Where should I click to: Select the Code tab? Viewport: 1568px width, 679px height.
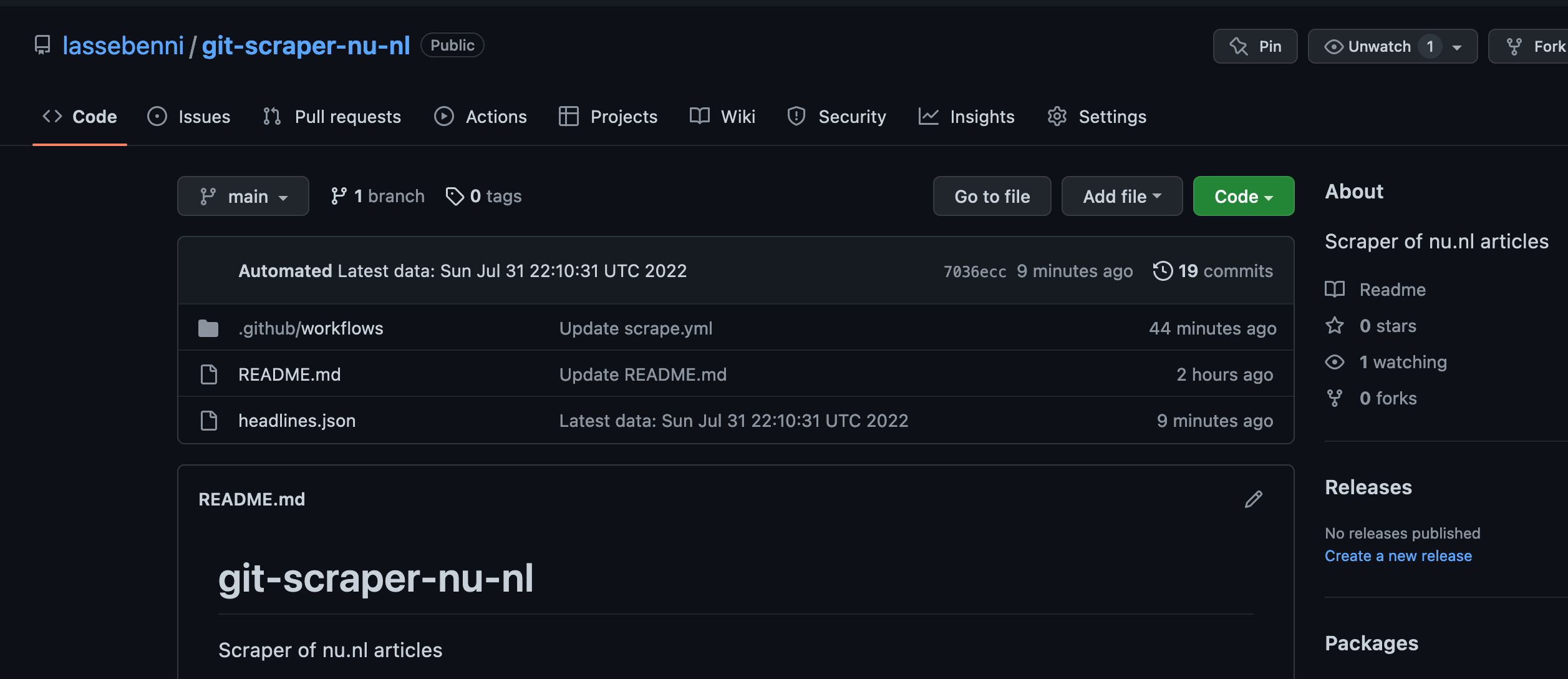[94, 116]
